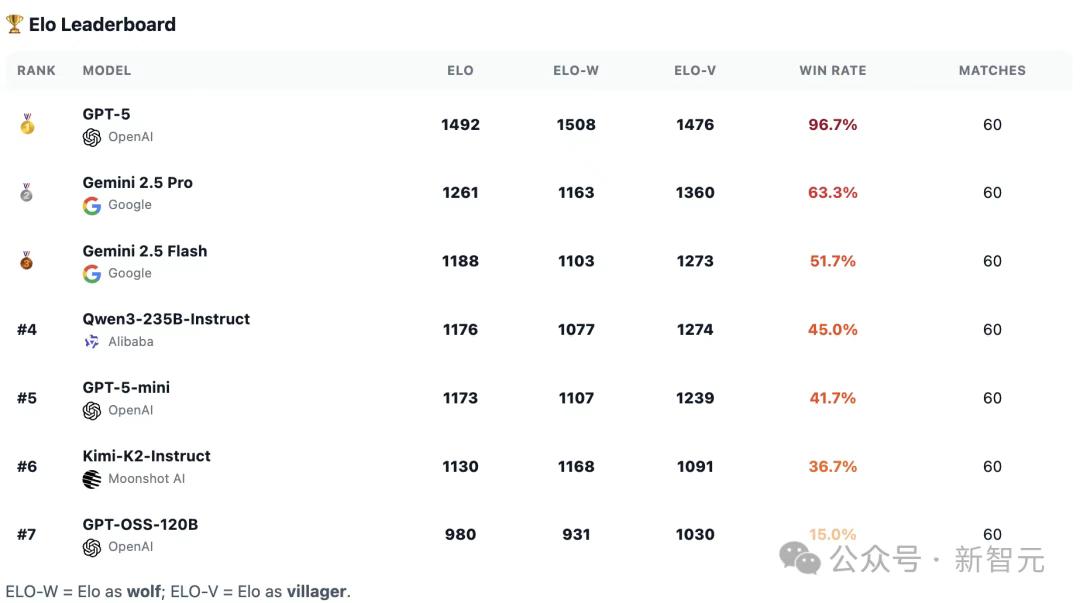Click the Moonshot AI logo under Kimi-K2-Instruct
1080x603 pixels.
92,479
